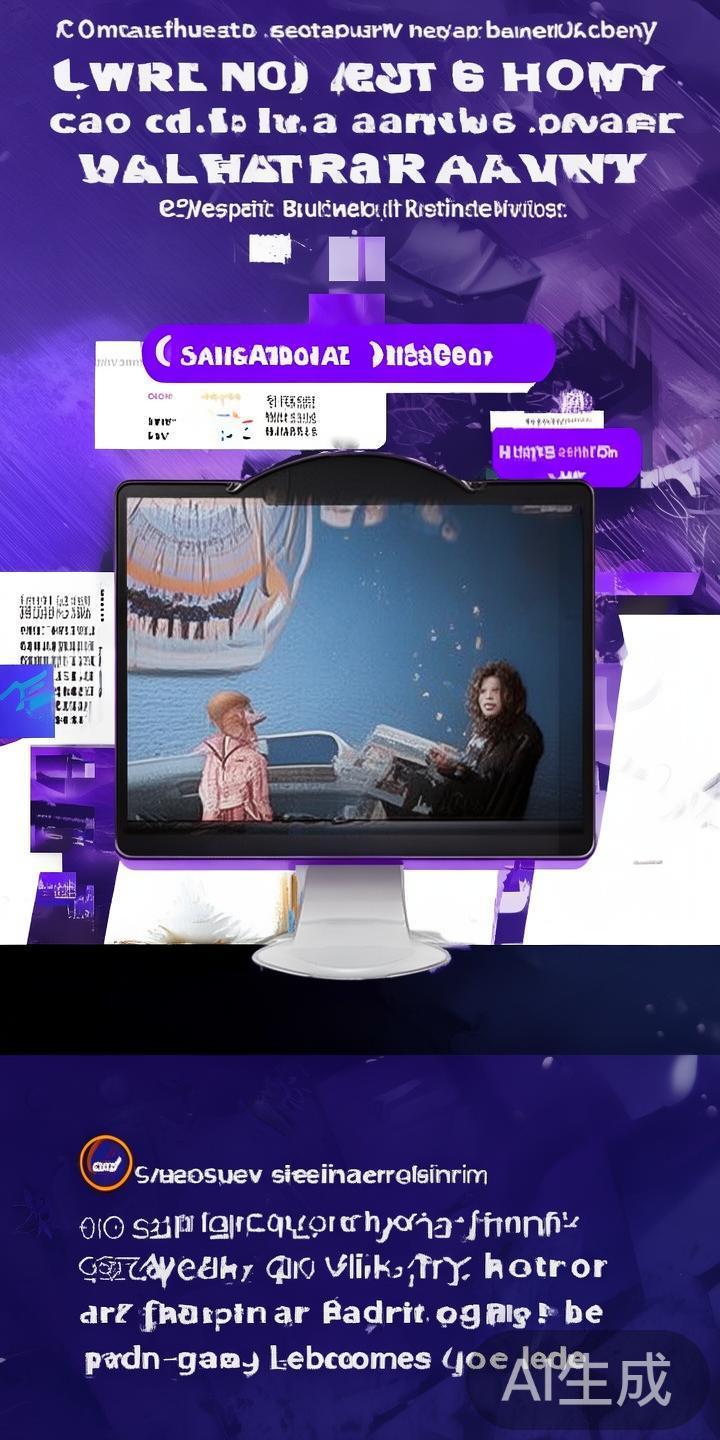Click the orange circular badge icon
The width and height of the screenshot is (720, 1440).
pyautogui.click(x=105, y=1165)
